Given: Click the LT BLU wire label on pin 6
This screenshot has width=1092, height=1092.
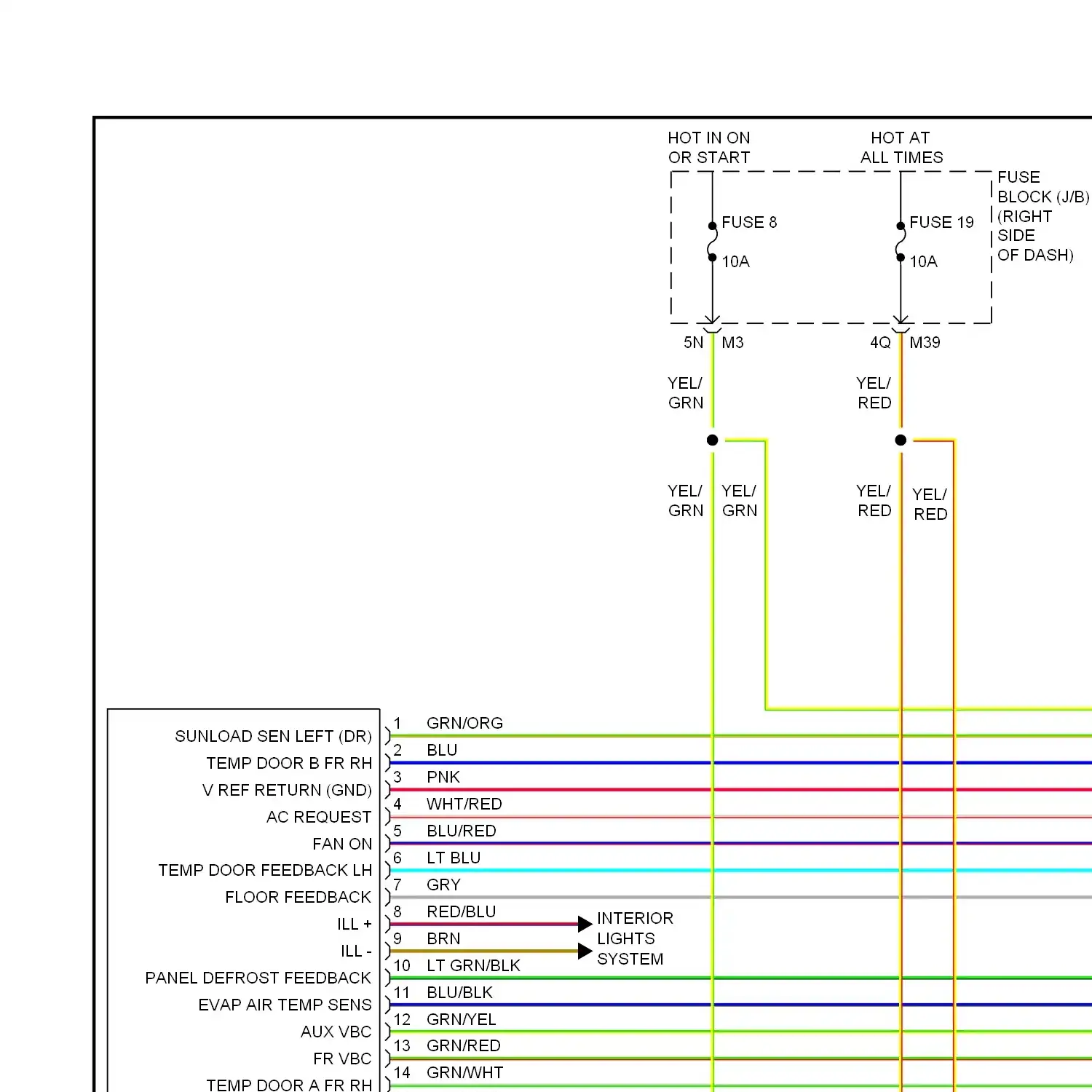Looking at the screenshot, I should [x=454, y=858].
